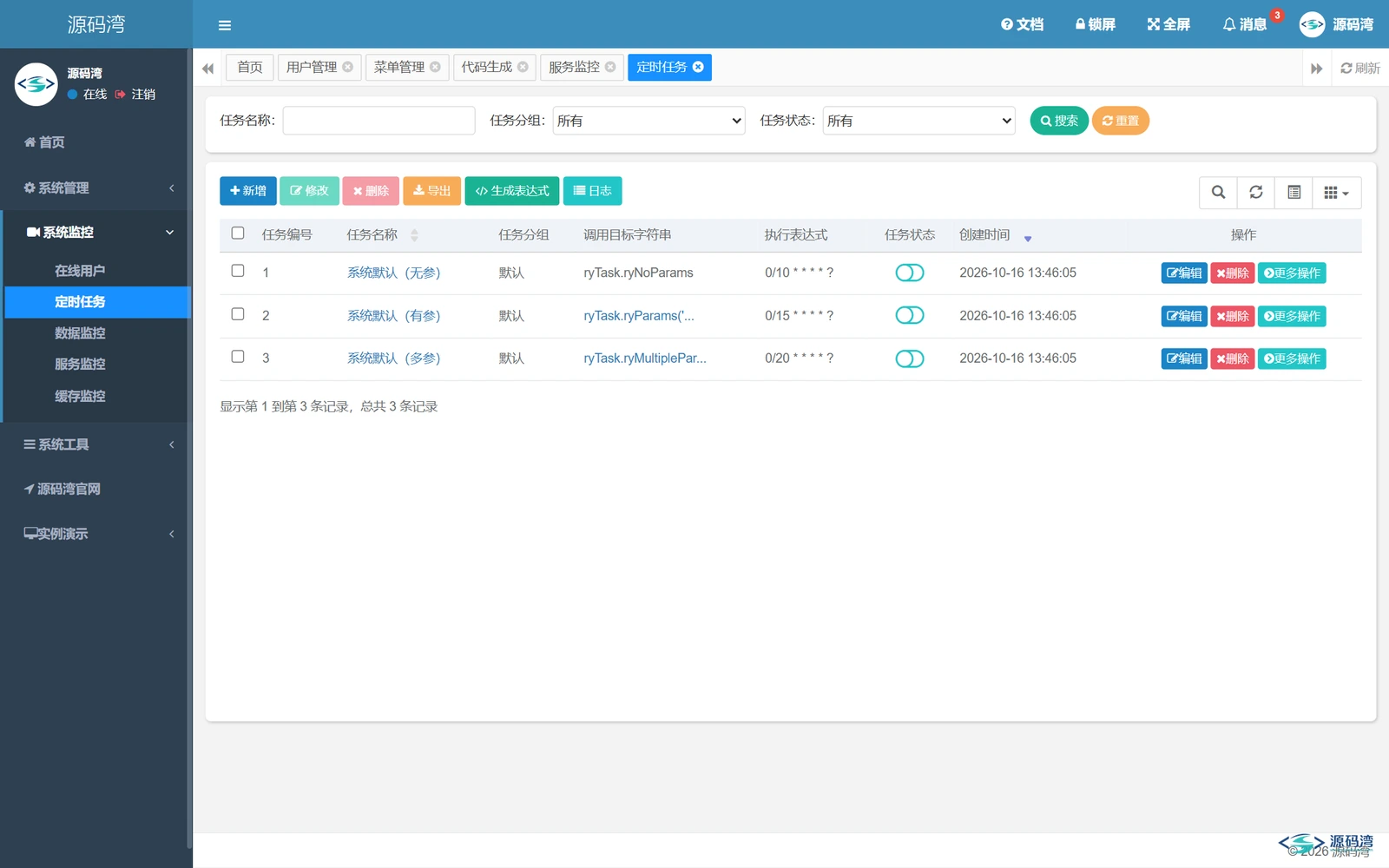Close the 用户管理 tab

pyautogui.click(x=347, y=67)
